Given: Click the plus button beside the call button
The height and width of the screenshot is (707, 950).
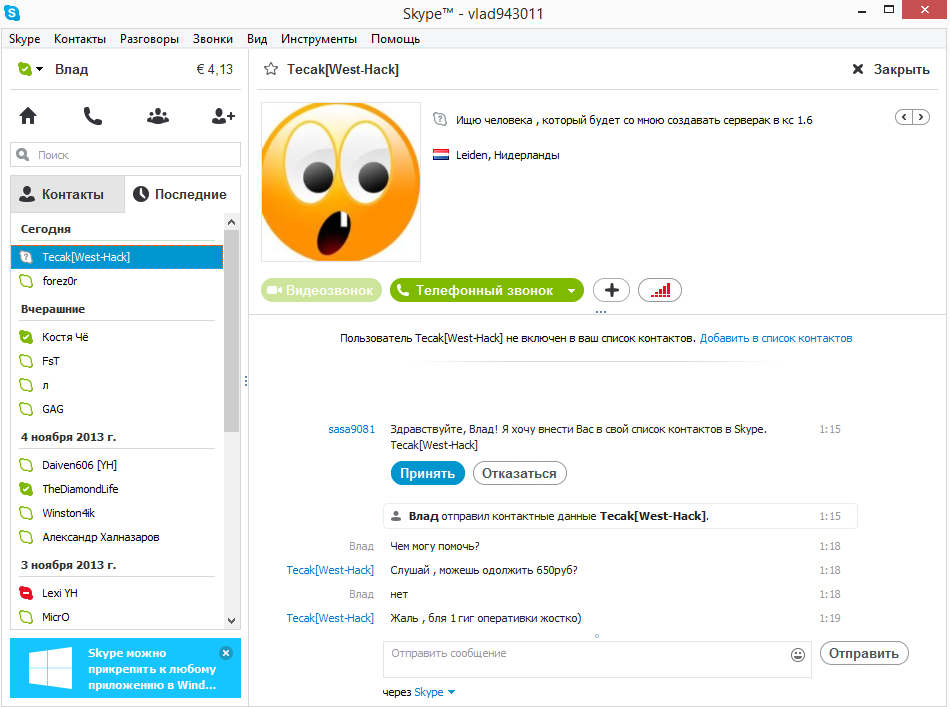Looking at the screenshot, I should [611, 290].
